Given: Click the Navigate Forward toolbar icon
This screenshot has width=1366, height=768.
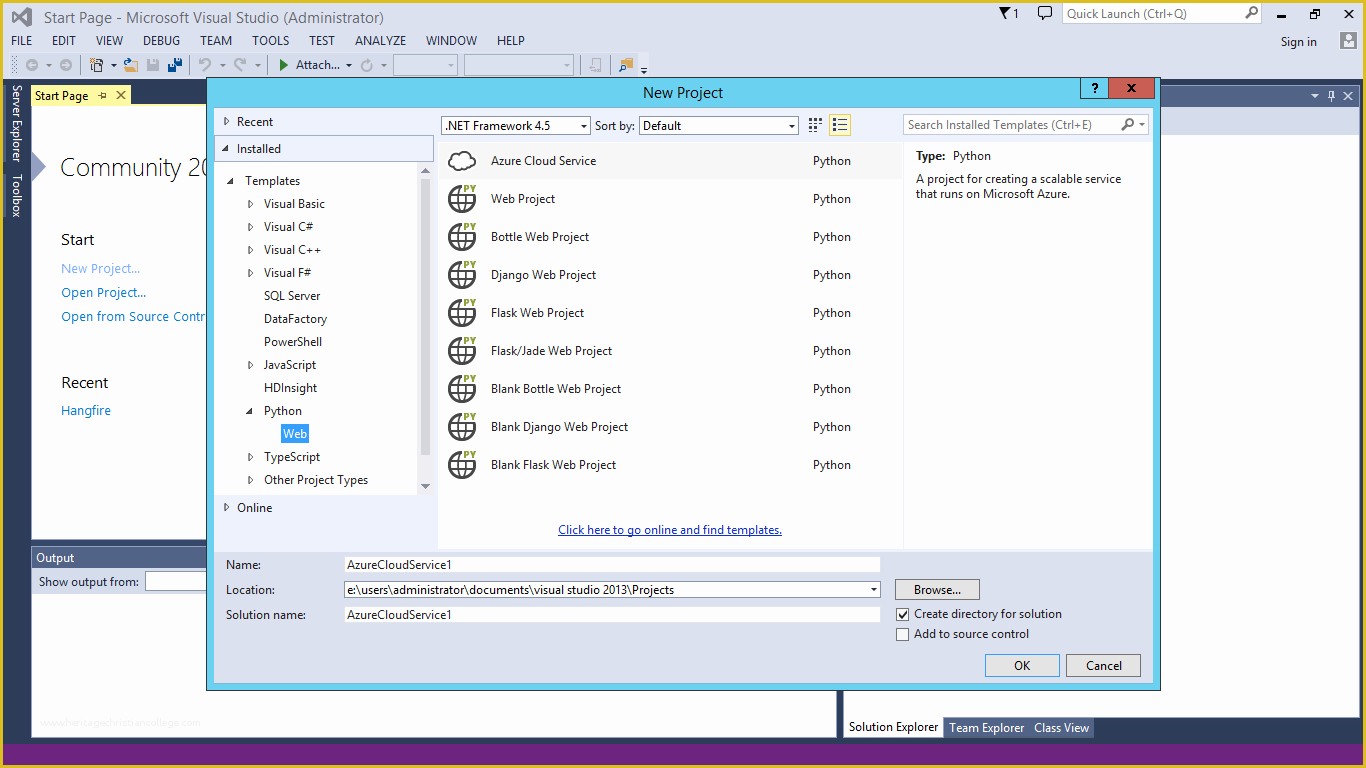Looking at the screenshot, I should click(x=66, y=65).
